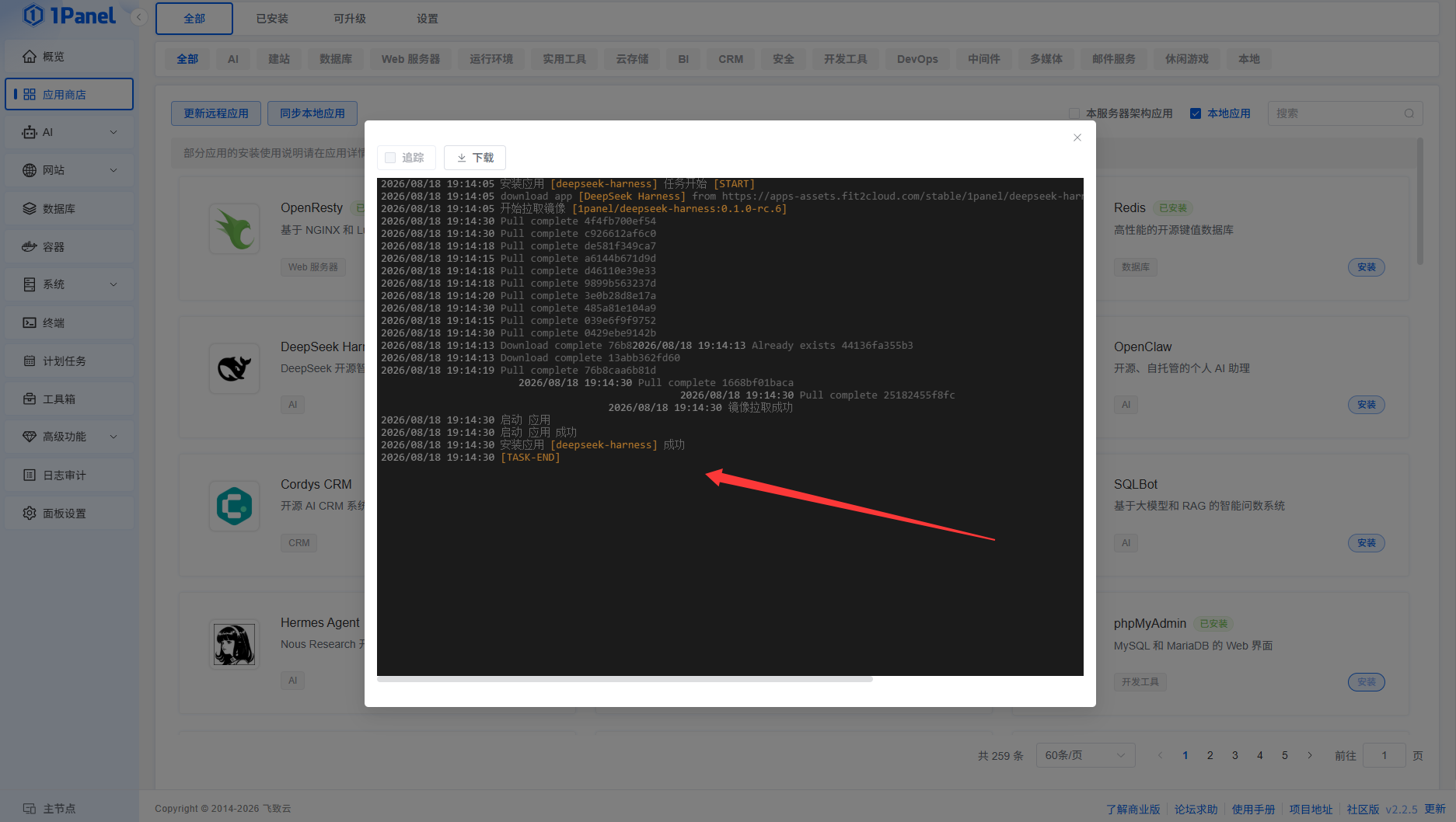Toggle 本服务器架构应用 checkbox
Viewport: 1456px width, 822px height.
[1074, 113]
